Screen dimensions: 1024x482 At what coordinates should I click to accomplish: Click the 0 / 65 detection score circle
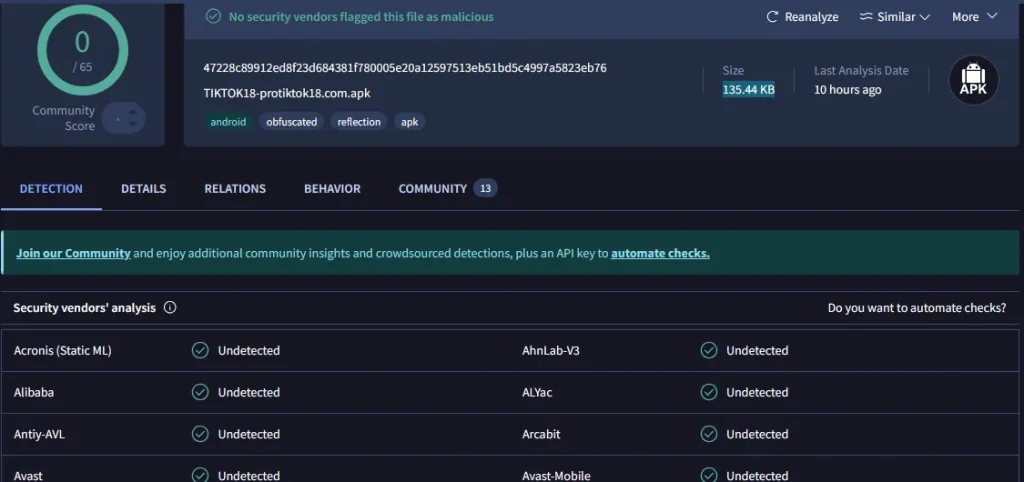click(82, 50)
